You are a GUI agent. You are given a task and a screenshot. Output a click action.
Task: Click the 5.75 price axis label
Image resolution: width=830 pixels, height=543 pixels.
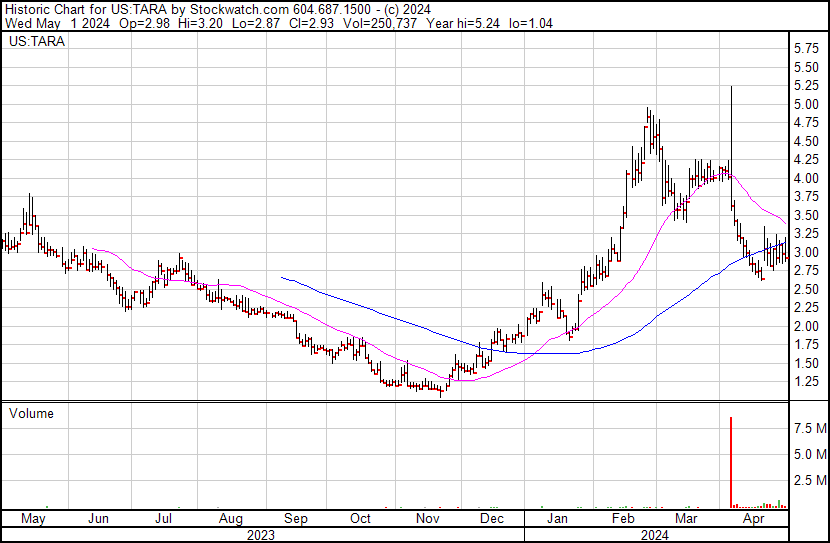pyautogui.click(x=807, y=49)
